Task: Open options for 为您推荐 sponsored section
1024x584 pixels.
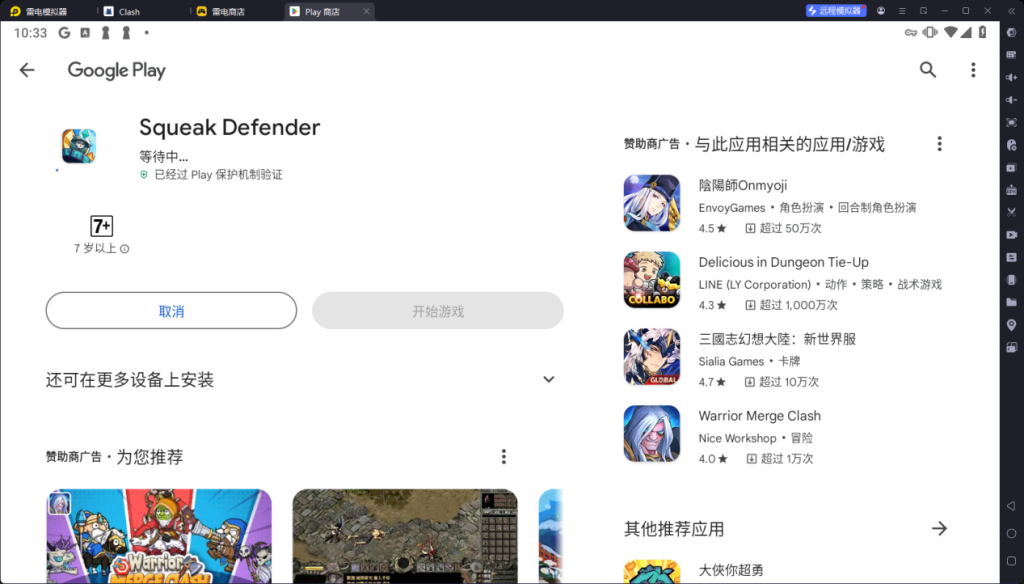Action: (x=504, y=457)
